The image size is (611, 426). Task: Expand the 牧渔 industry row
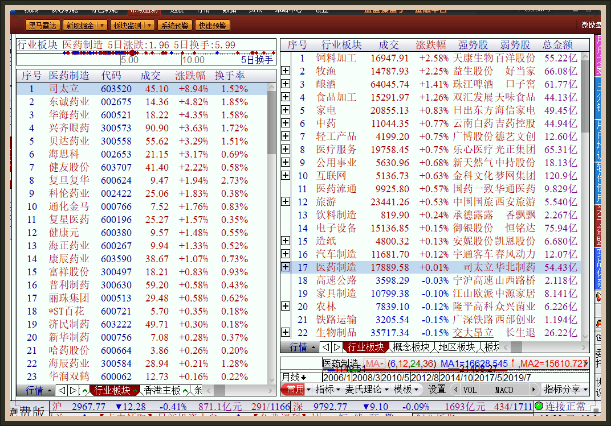click(286, 71)
